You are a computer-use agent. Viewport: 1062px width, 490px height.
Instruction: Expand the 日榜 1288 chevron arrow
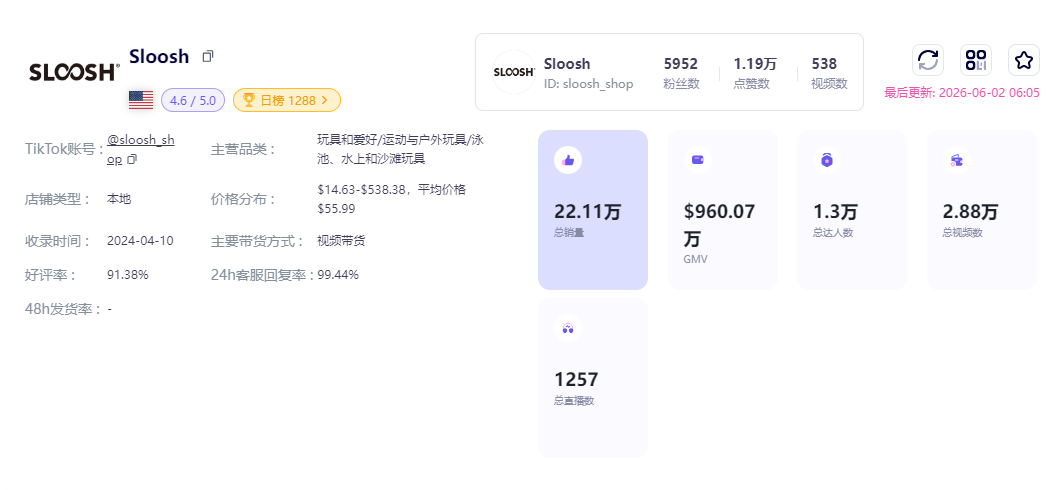[x=324, y=100]
